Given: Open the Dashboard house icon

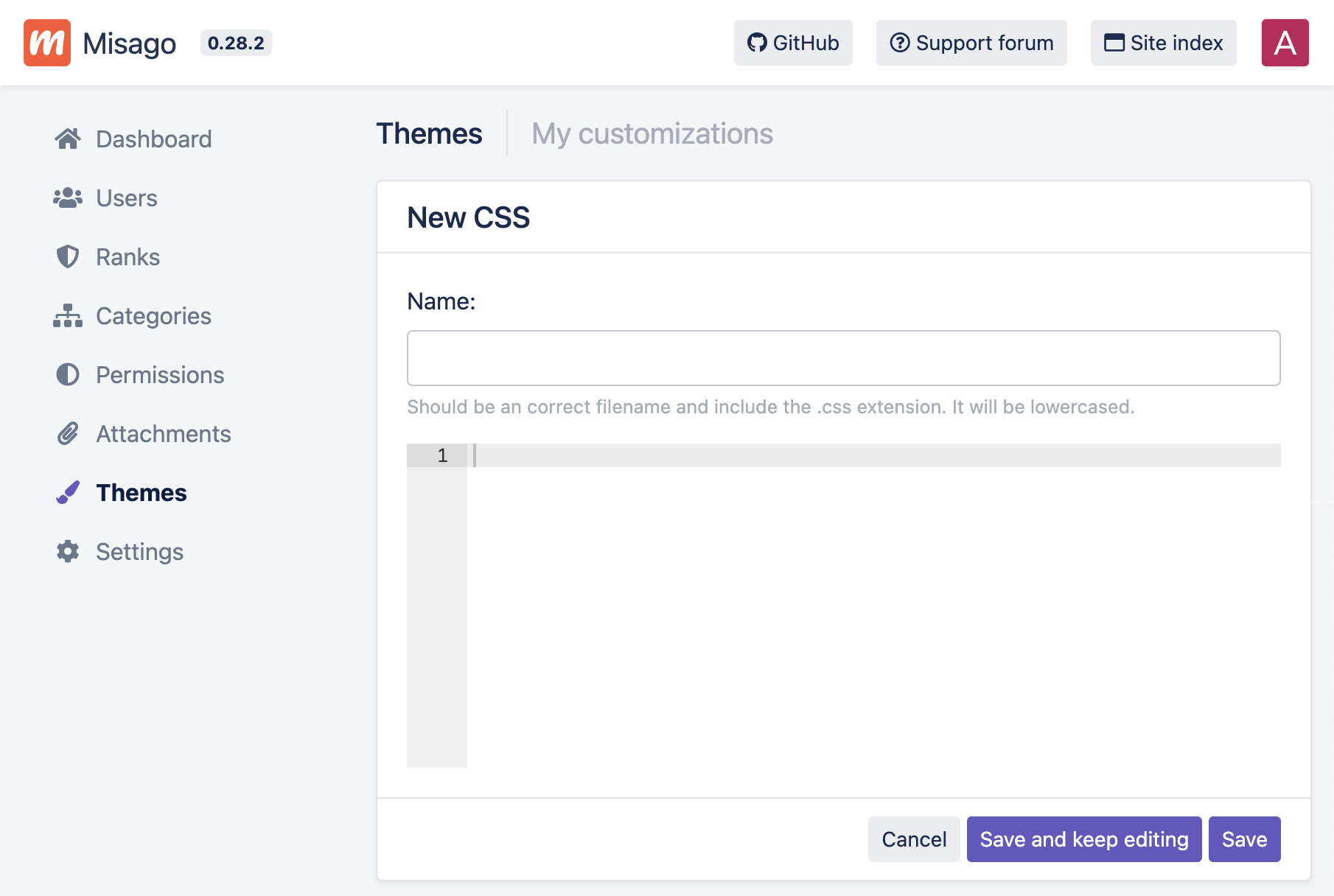Looking at the screenshot, I should tap(68, 139).
